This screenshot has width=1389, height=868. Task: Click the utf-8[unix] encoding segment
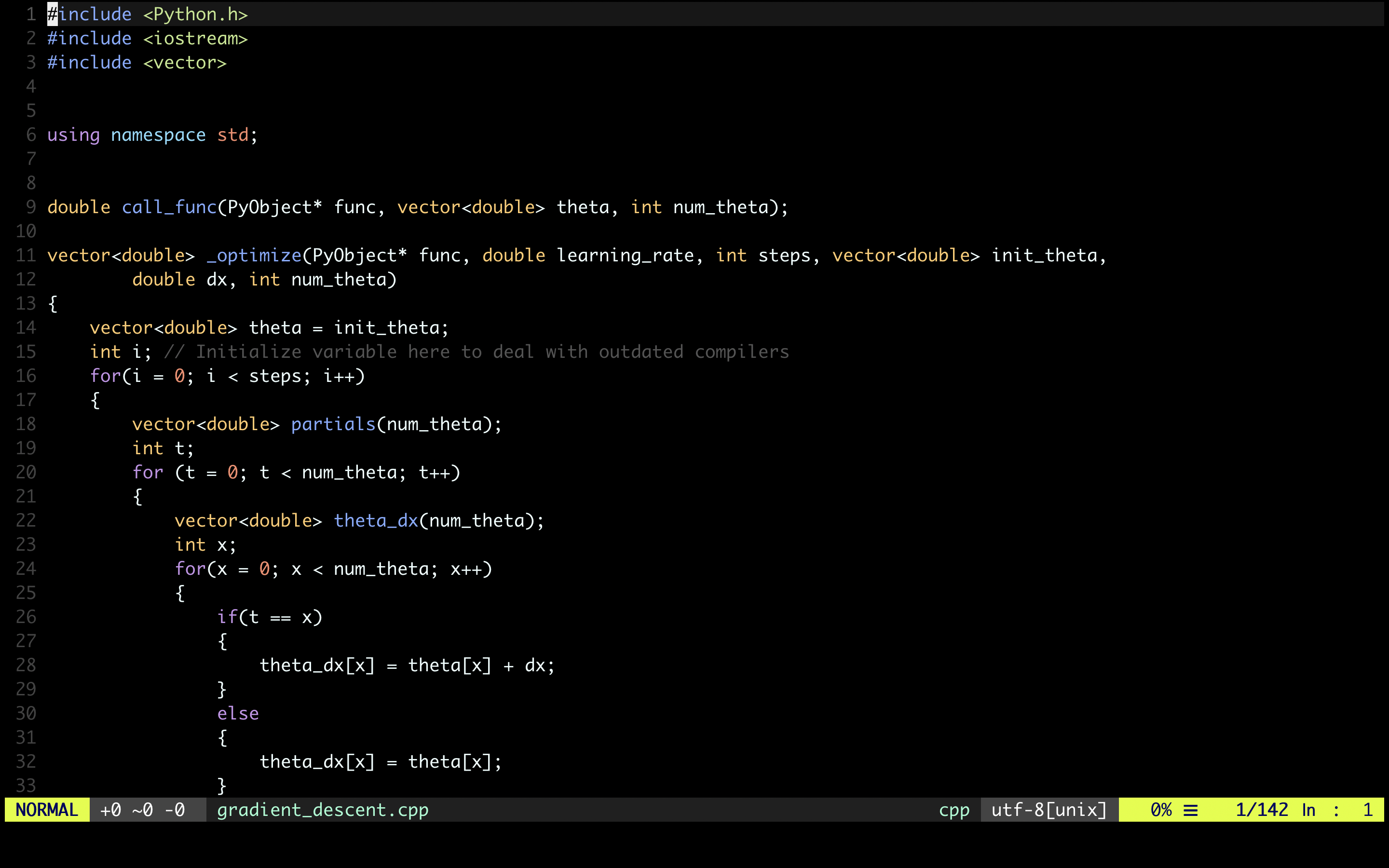tap(1049, 810)
